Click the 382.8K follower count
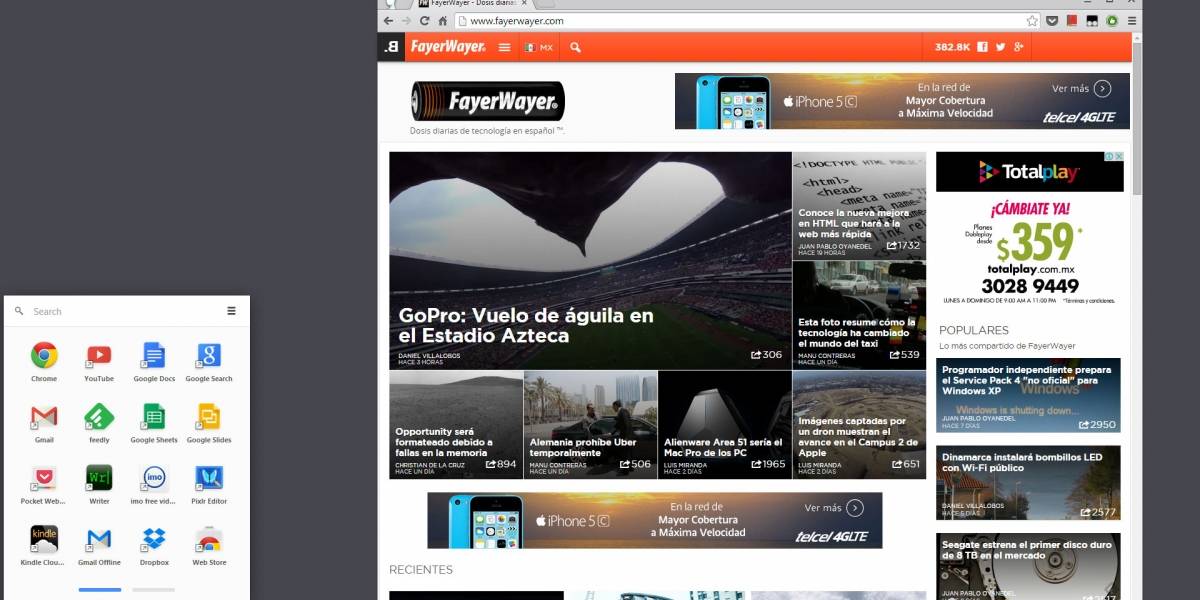1200x600 pixels. [952, 47]
